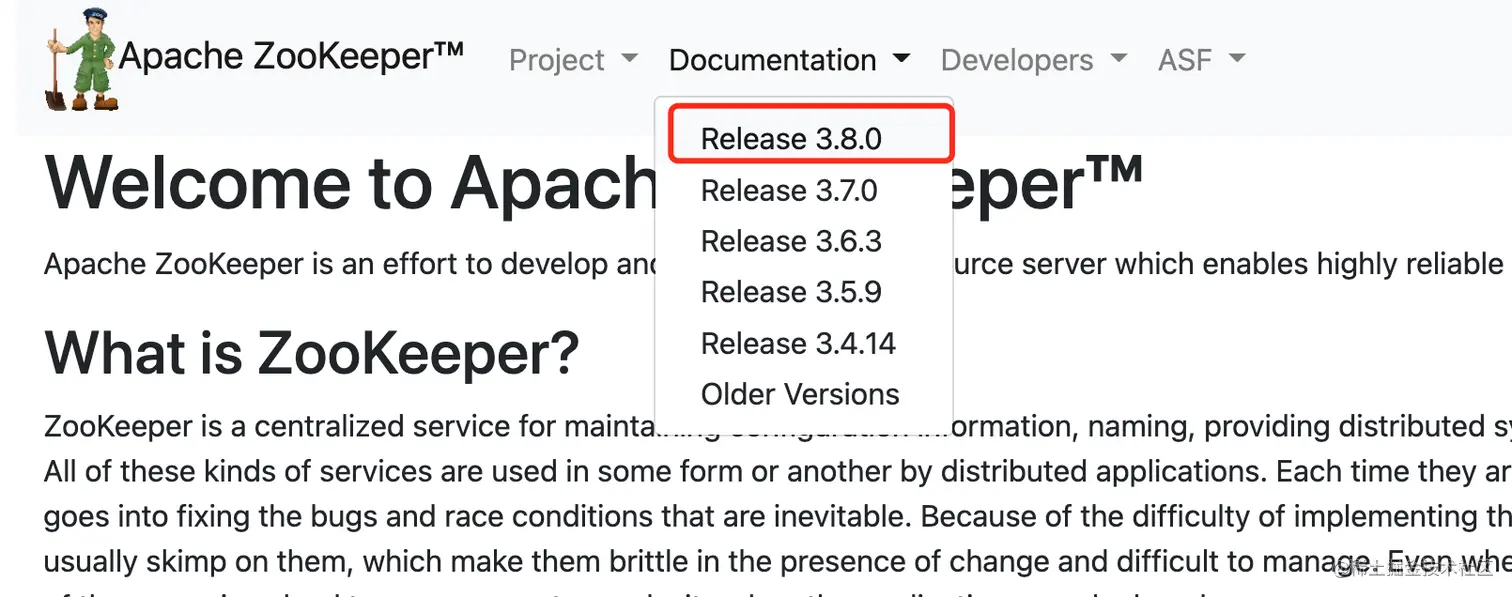This screenshot has height=597, width=1512.
Task: Go to Release 3.5.9 documentation
Action: point(791,292)
